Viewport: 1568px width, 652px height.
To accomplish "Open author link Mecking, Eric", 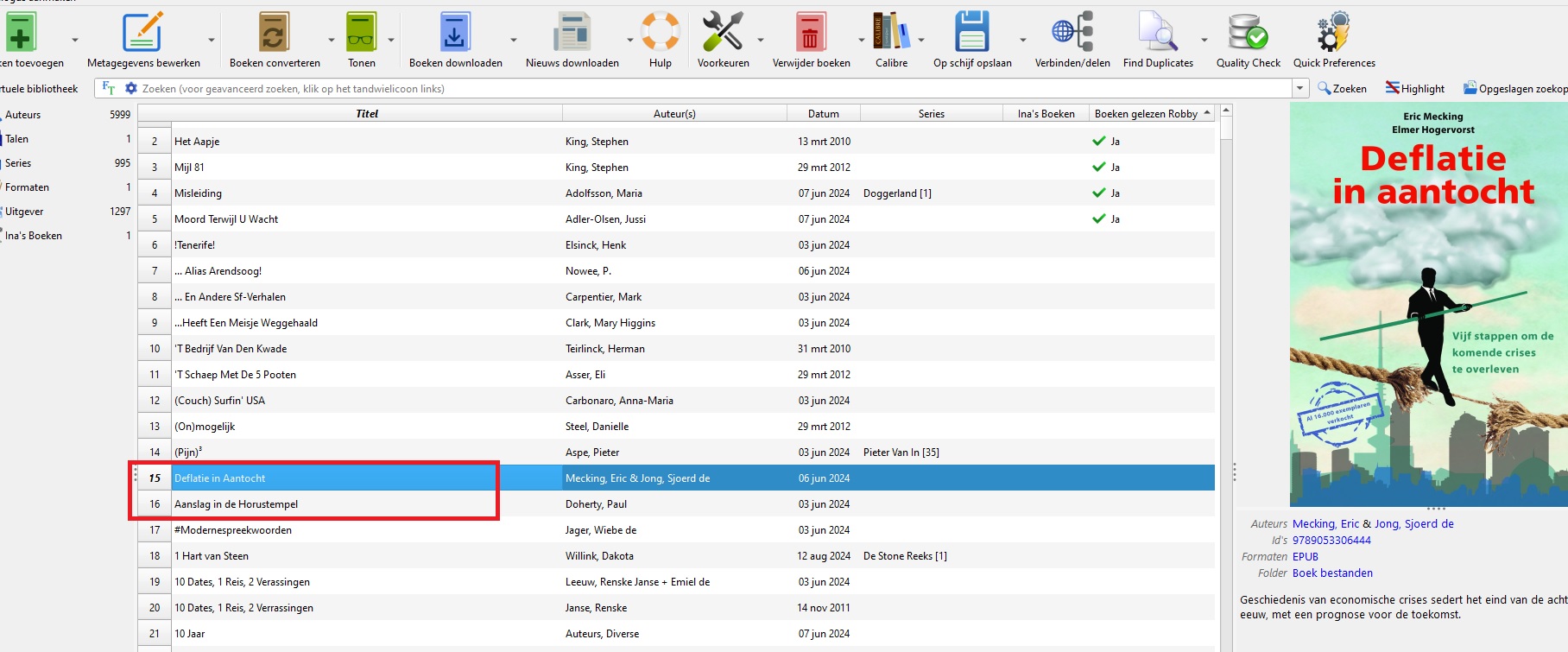I will [x=1325, y=524].
